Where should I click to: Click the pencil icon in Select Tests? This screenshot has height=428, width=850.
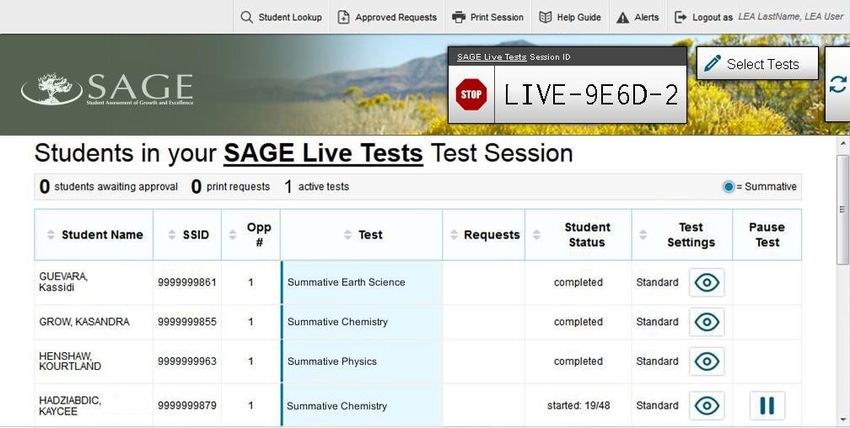(x=712, y=64)
